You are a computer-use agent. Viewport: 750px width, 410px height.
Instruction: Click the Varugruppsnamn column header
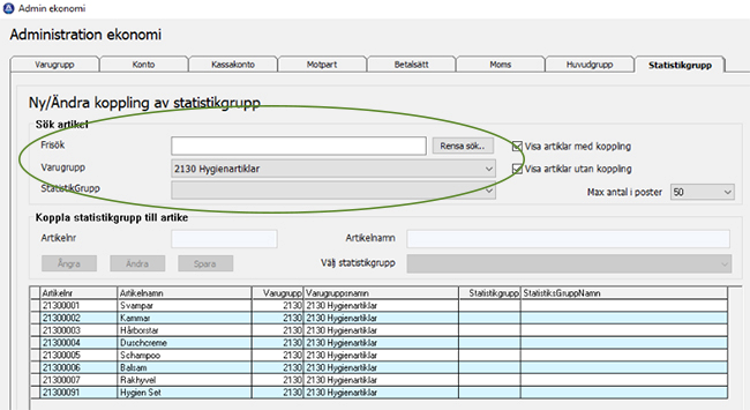tap(381, 293)
